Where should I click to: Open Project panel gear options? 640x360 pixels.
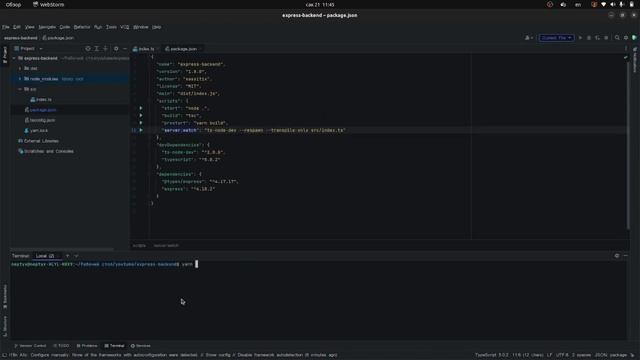(x=116, y=49)
